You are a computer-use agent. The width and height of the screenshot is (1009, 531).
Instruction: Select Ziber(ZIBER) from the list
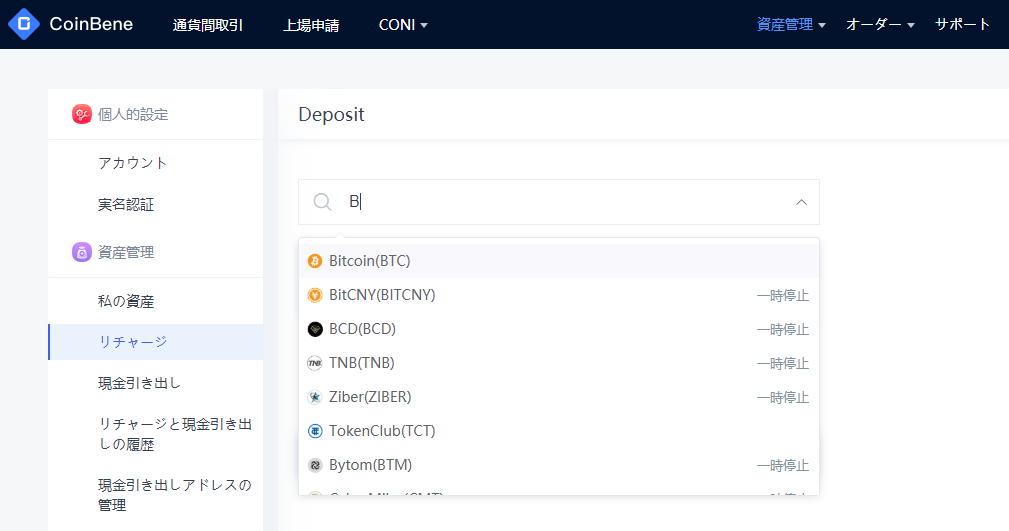pos(559,397)
